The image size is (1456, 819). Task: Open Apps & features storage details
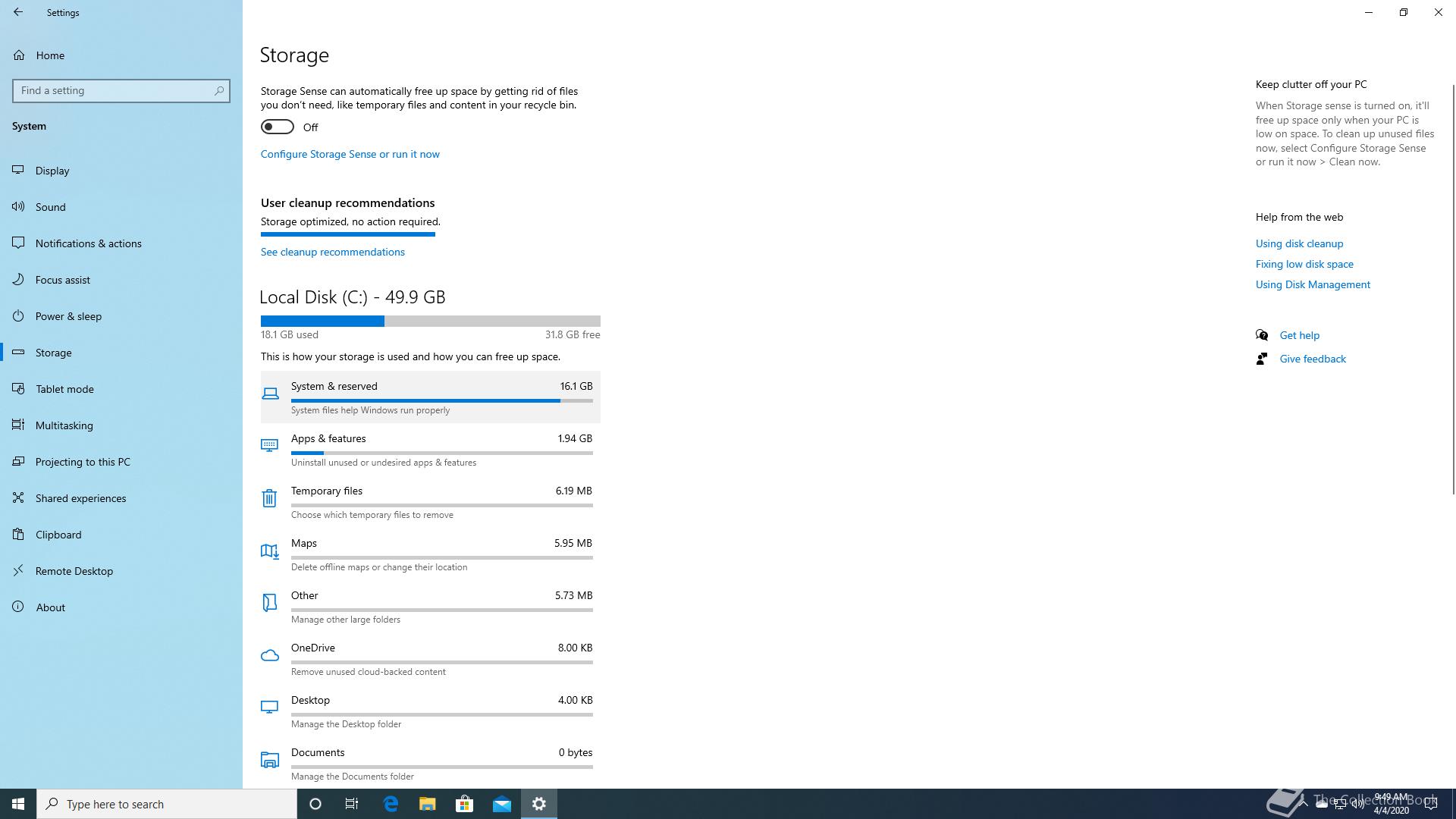431,450
